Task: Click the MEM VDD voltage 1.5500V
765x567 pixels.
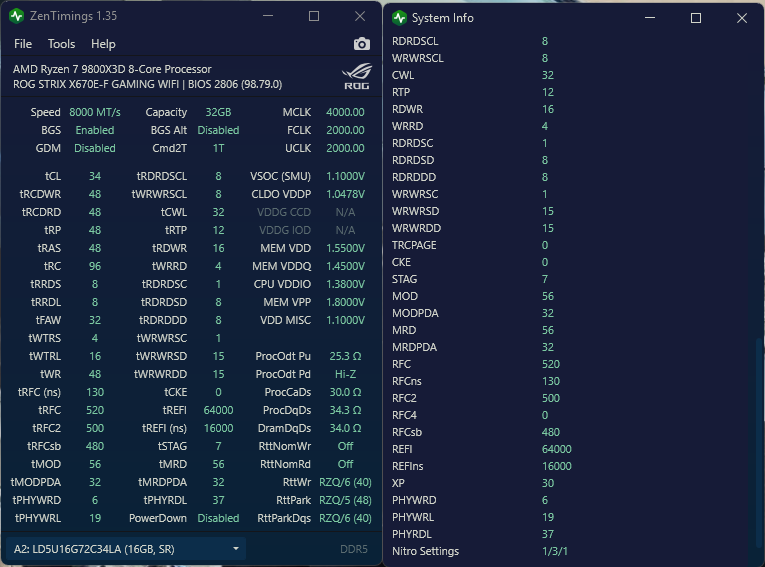Action: (x=345, y=248)
